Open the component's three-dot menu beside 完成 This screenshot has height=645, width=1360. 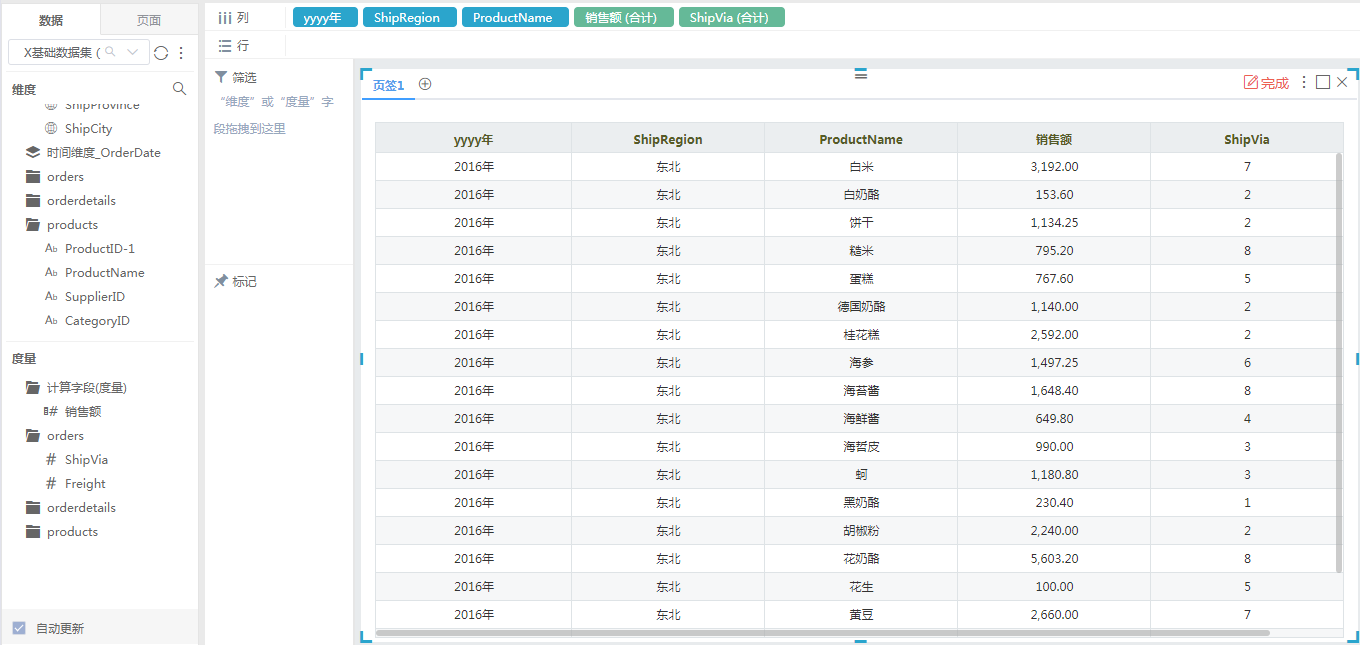pos(1304,82)
